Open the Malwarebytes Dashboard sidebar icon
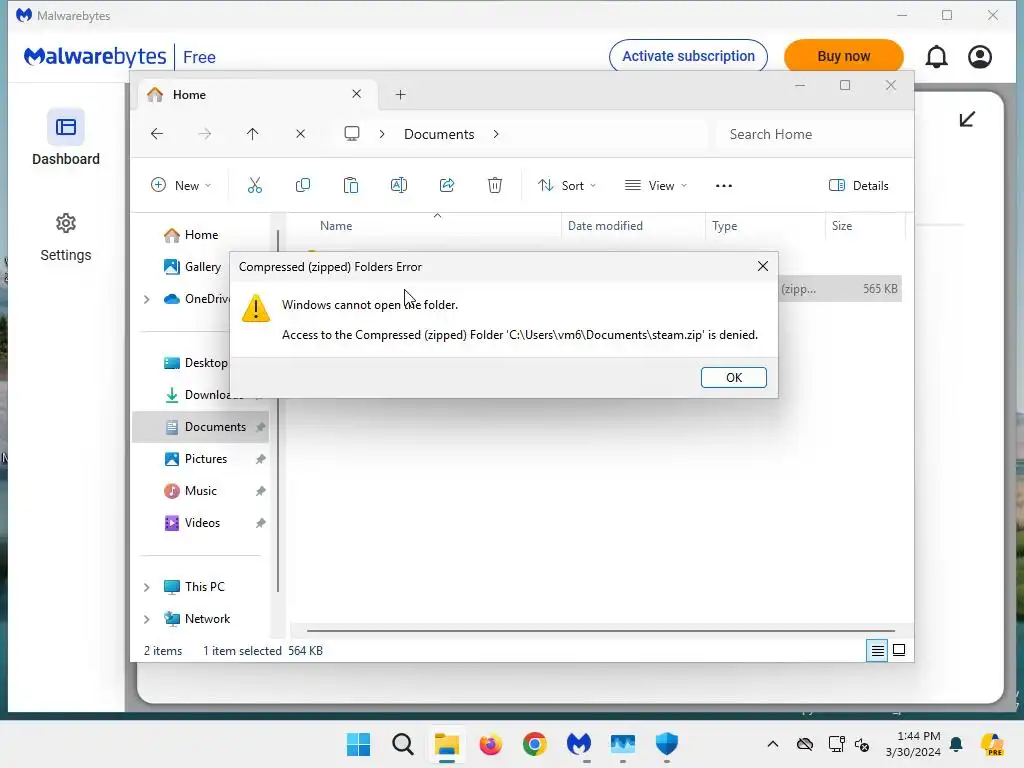Screen dimensions: 1024x768 tap(65, 127)
